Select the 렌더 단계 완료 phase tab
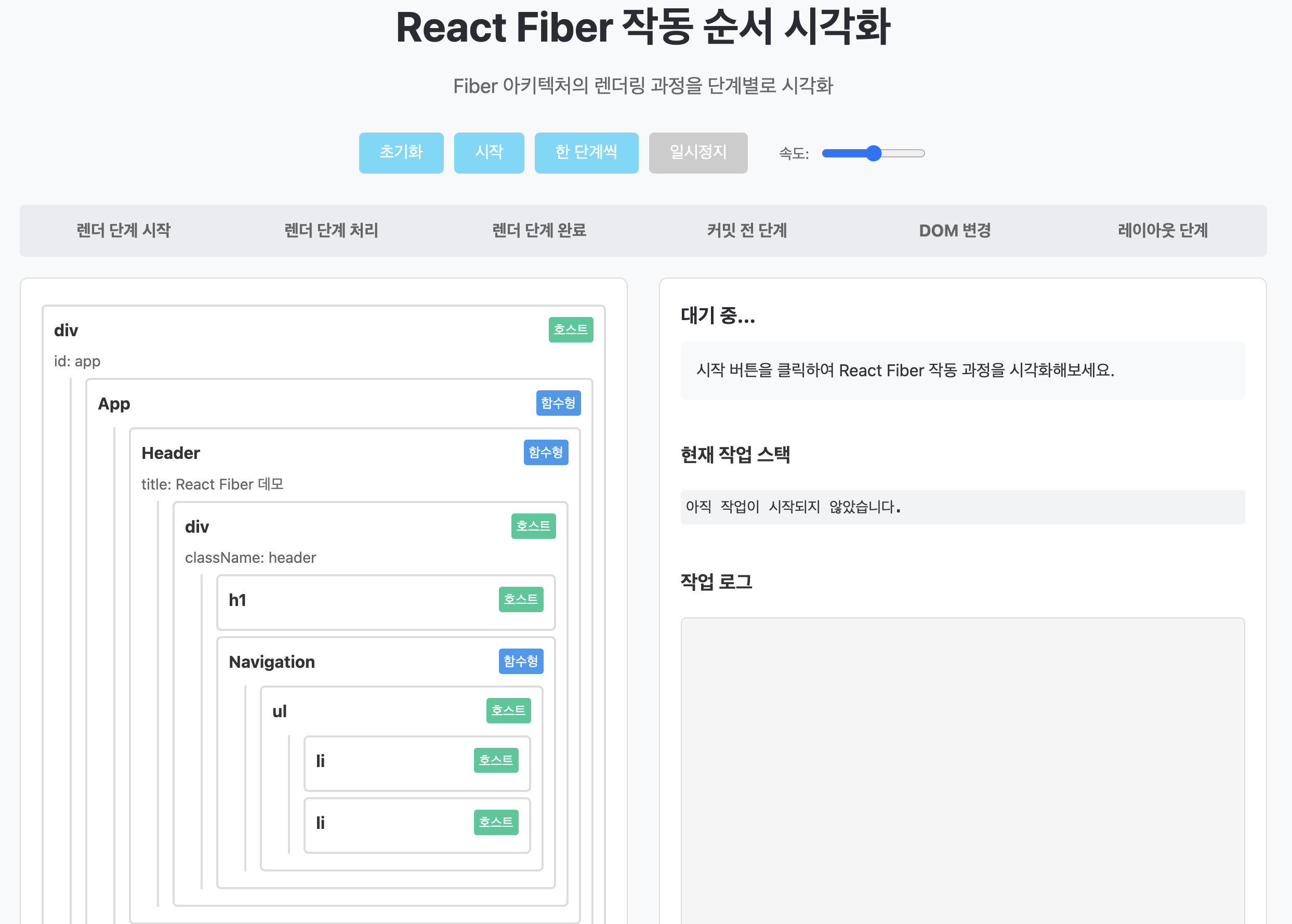Screen dimensions: 1292x924 point(539,230)
